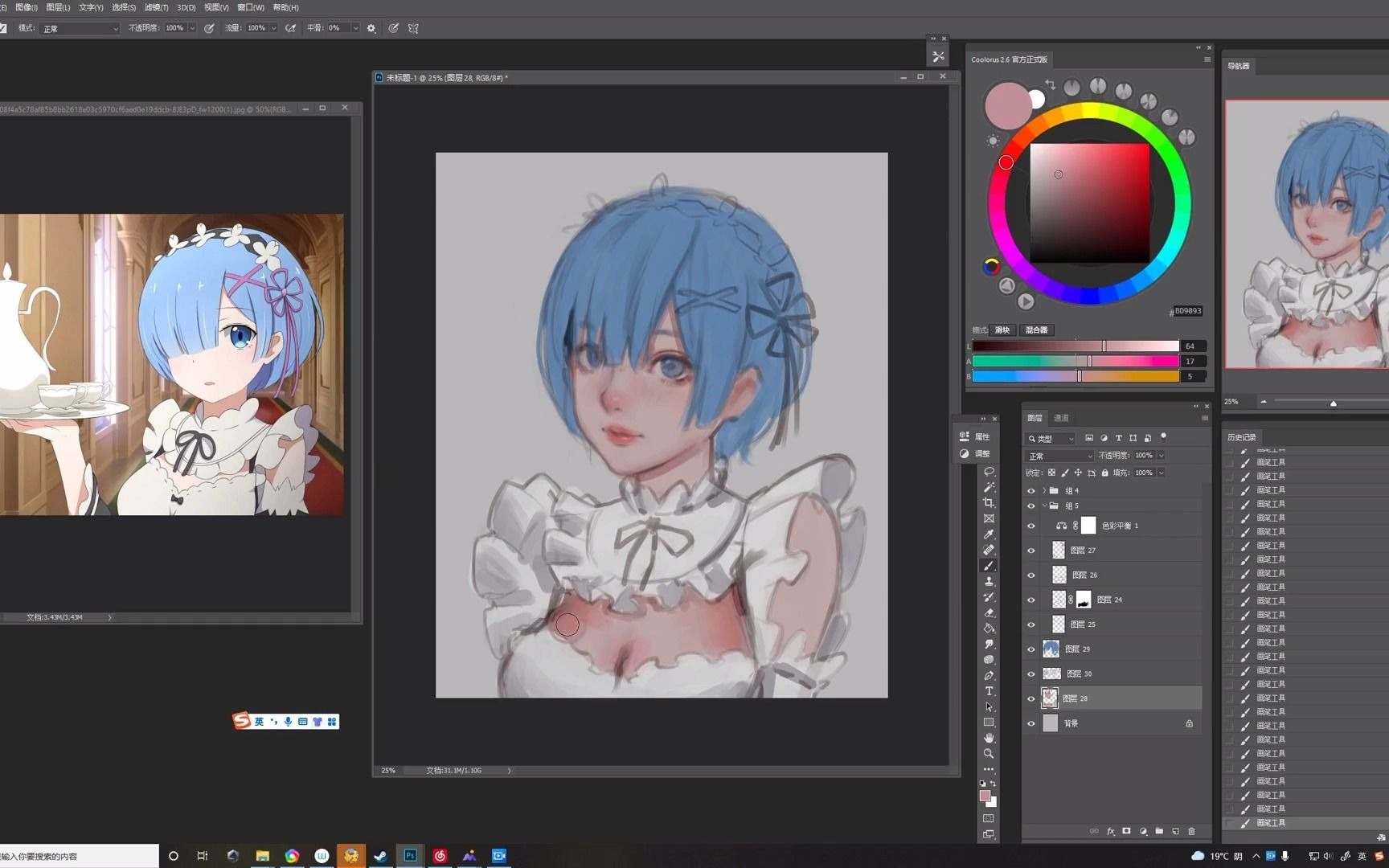This screenshot has height=868, width=1389.
Task: Select the 导航器 navigator tab
Action: (x=1239, y=66)
